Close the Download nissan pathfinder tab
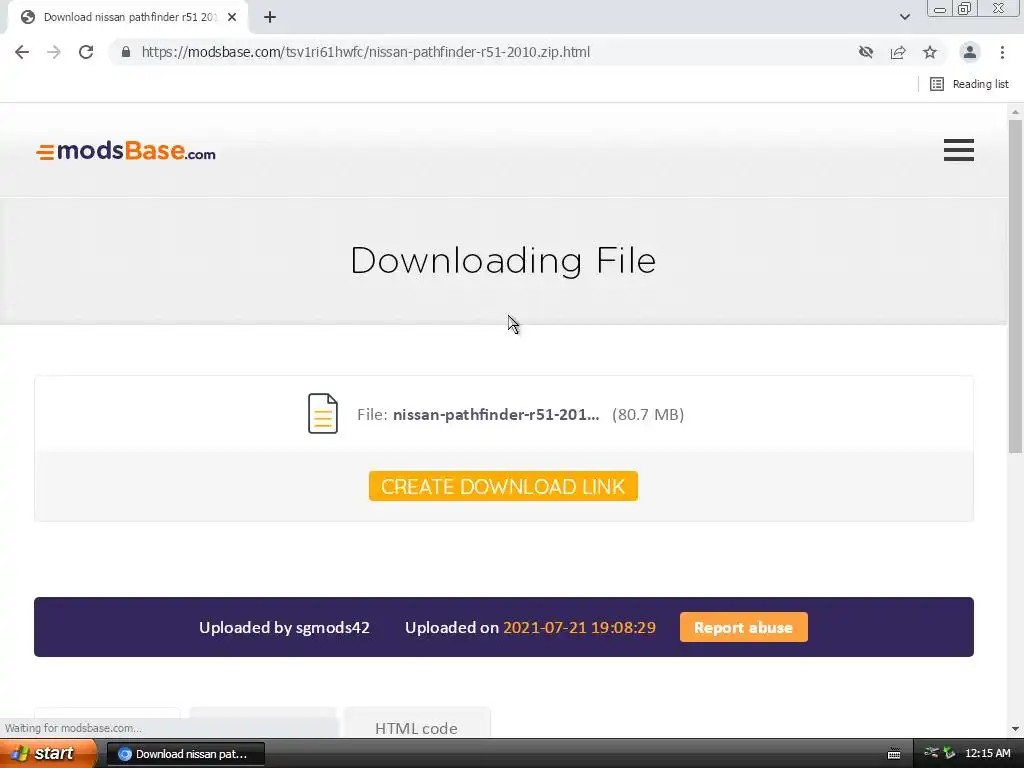The image size is (1024, 768). [x=232, y=17]
